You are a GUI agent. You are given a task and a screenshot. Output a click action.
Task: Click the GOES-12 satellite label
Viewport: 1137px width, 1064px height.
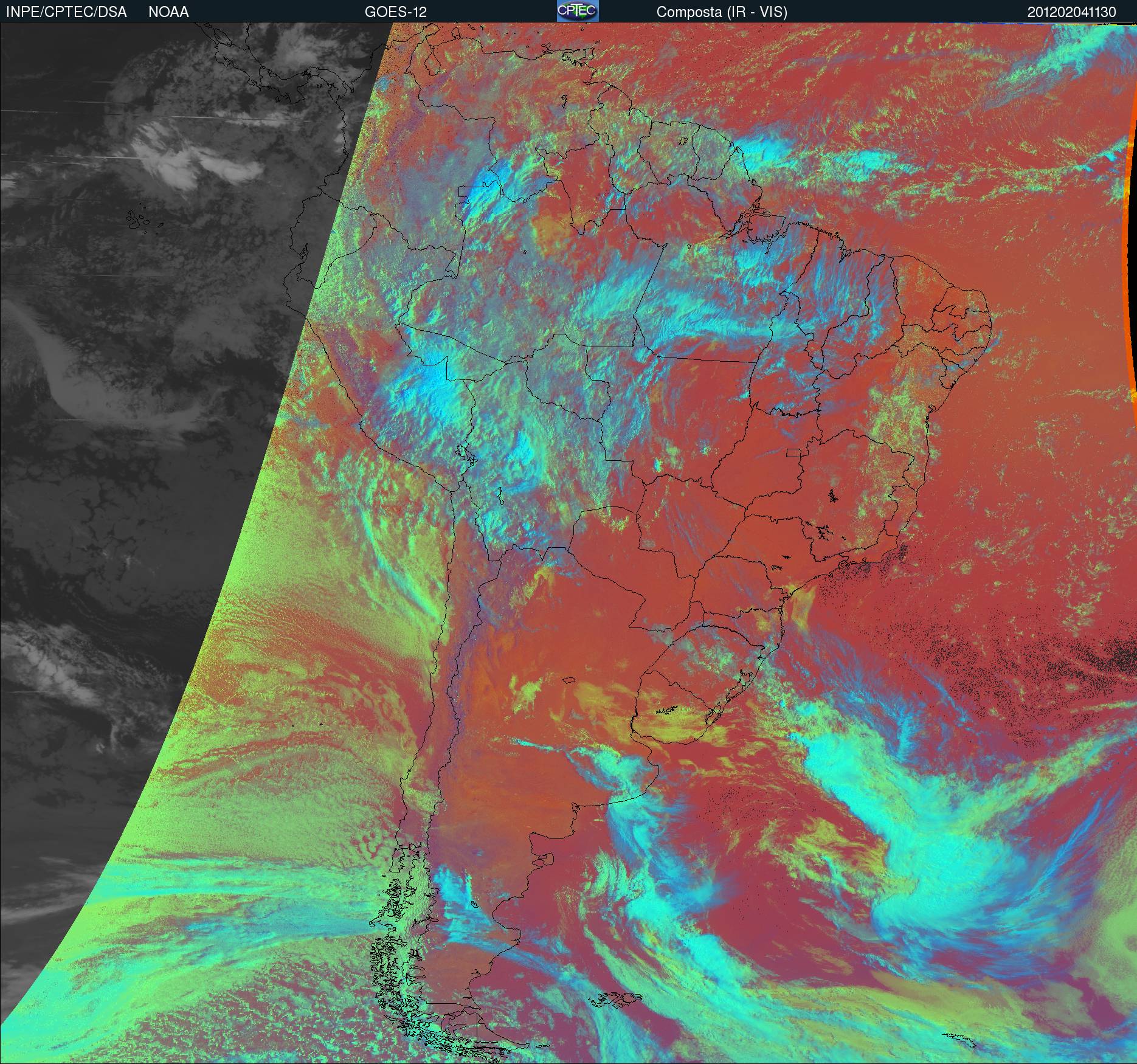(396, 12)
